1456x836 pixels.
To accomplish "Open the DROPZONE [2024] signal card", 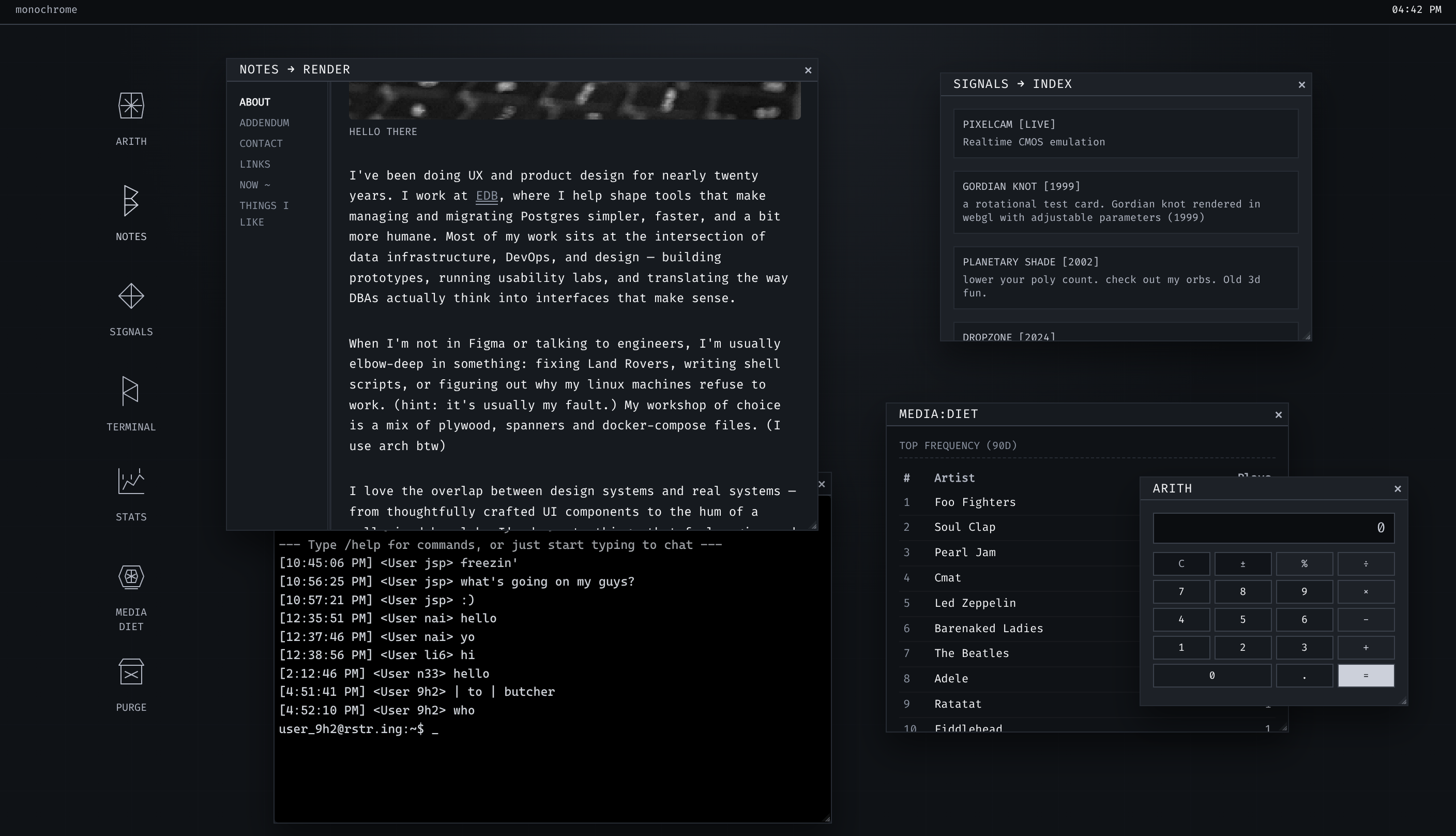I will pos(1126,332).
